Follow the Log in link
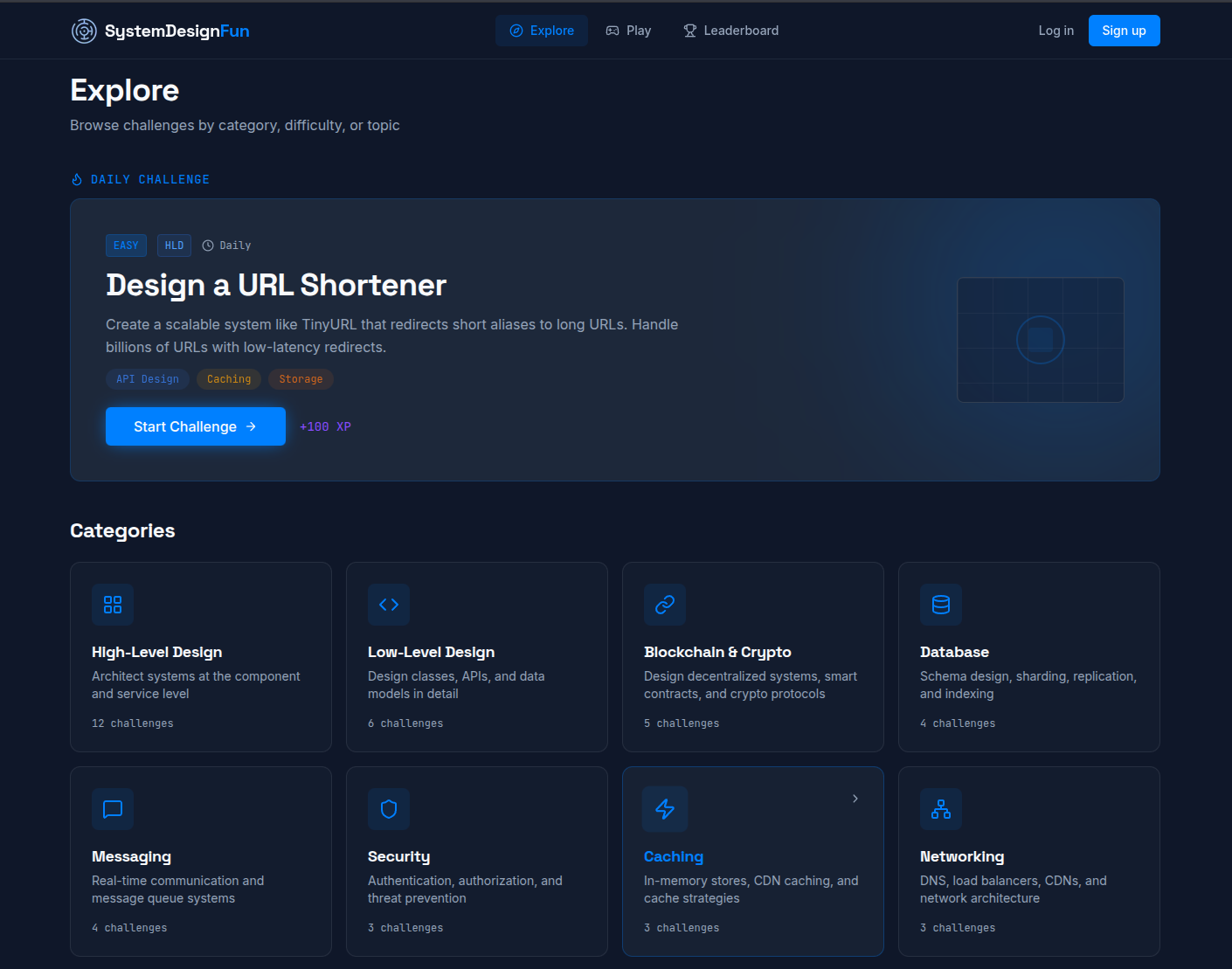The height and width of the screenshot is (969, 1232). 1056,31
